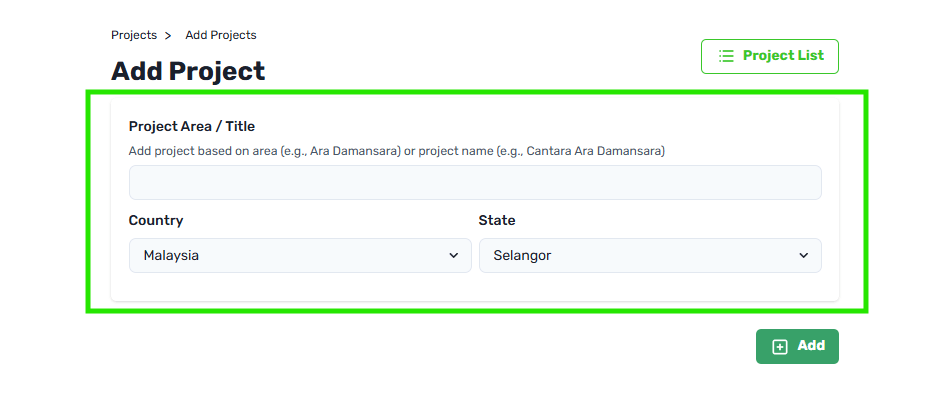
Task: Open the Country combo box
Action: tap(300, 255)
